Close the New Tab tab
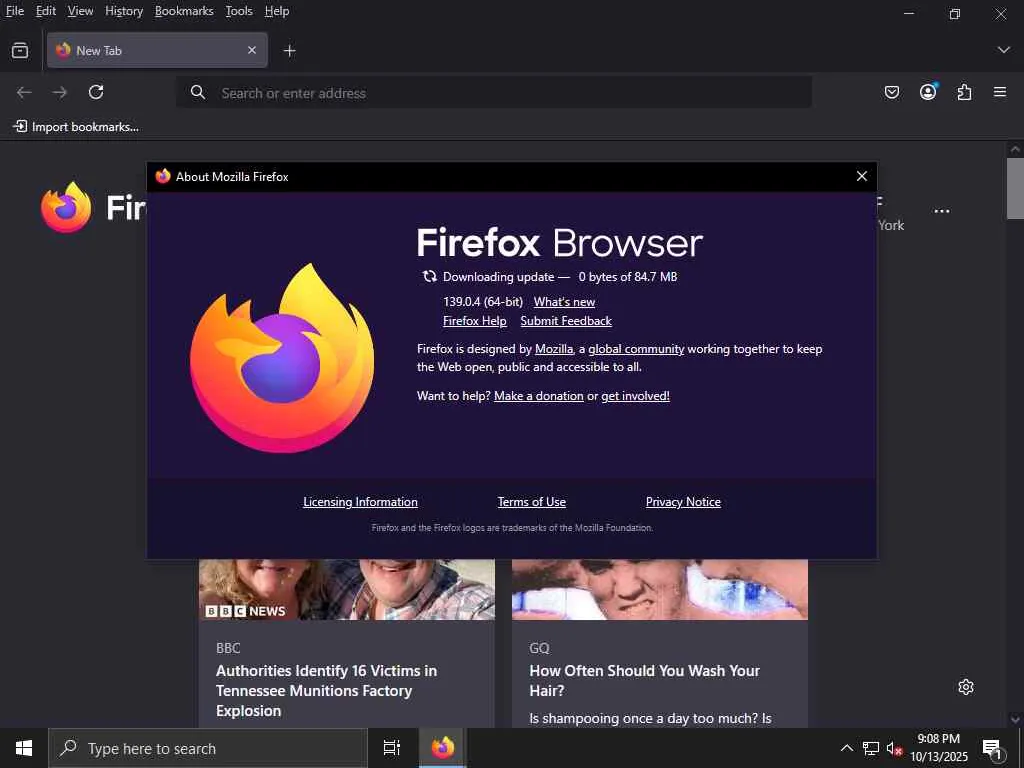The height and width of the screenshot is (768, 1024). (251, 50)
